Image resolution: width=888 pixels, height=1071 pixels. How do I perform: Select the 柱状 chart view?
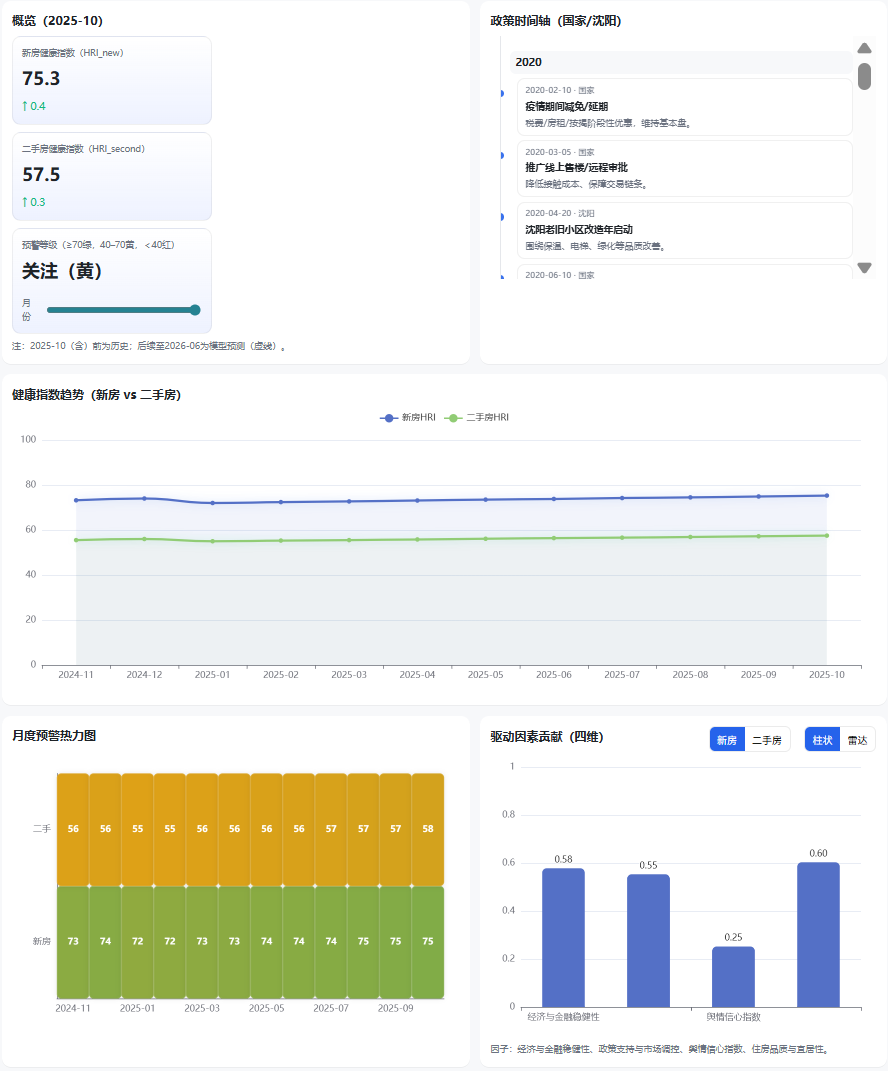pos(822,740)
